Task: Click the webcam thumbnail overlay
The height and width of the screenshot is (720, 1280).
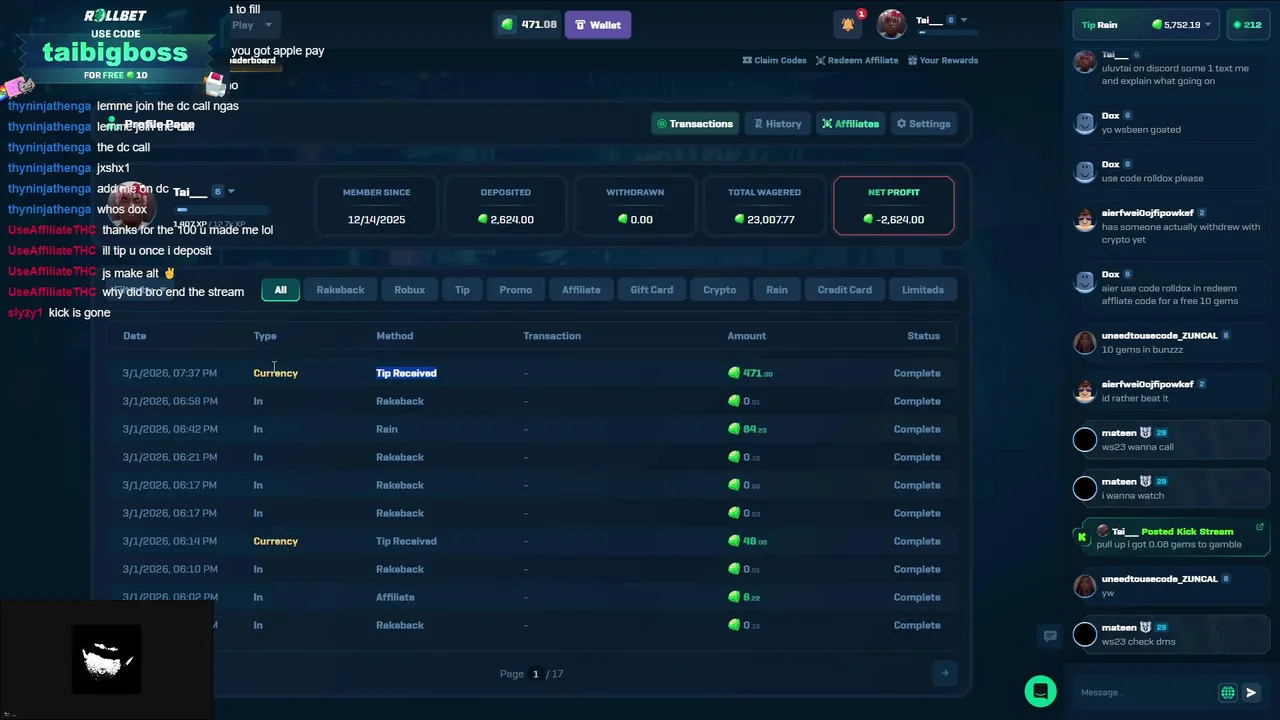Action: click(107, 660)
